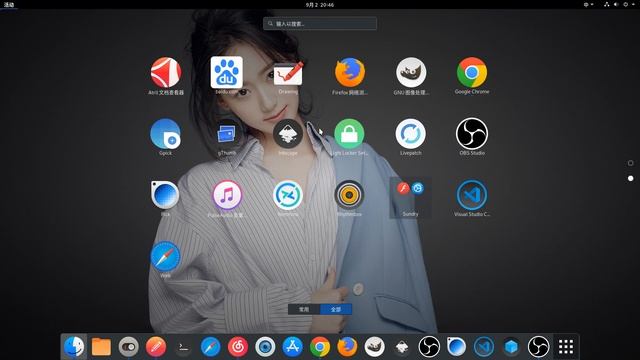Open OBS Studio from the app grid
The width and height of the screenshot is (640, 360).
pos(472,133)
